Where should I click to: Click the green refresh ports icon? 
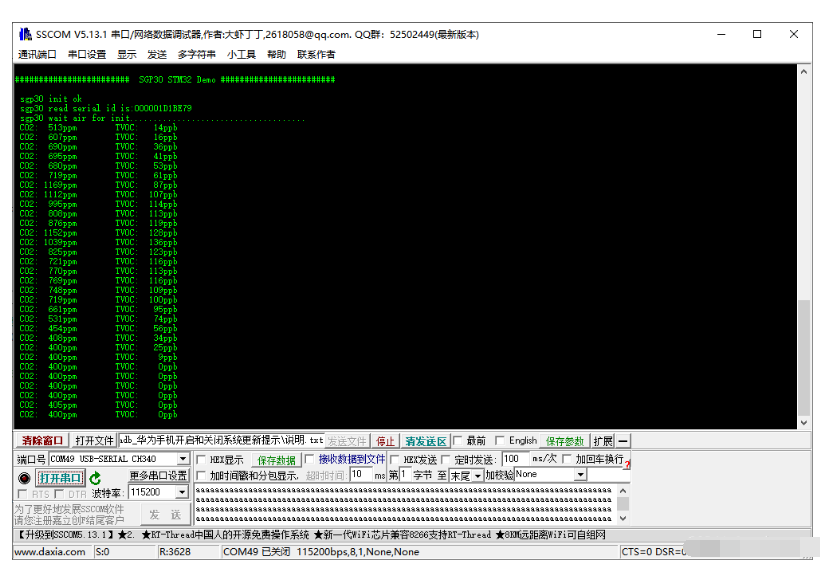point(95,478)
